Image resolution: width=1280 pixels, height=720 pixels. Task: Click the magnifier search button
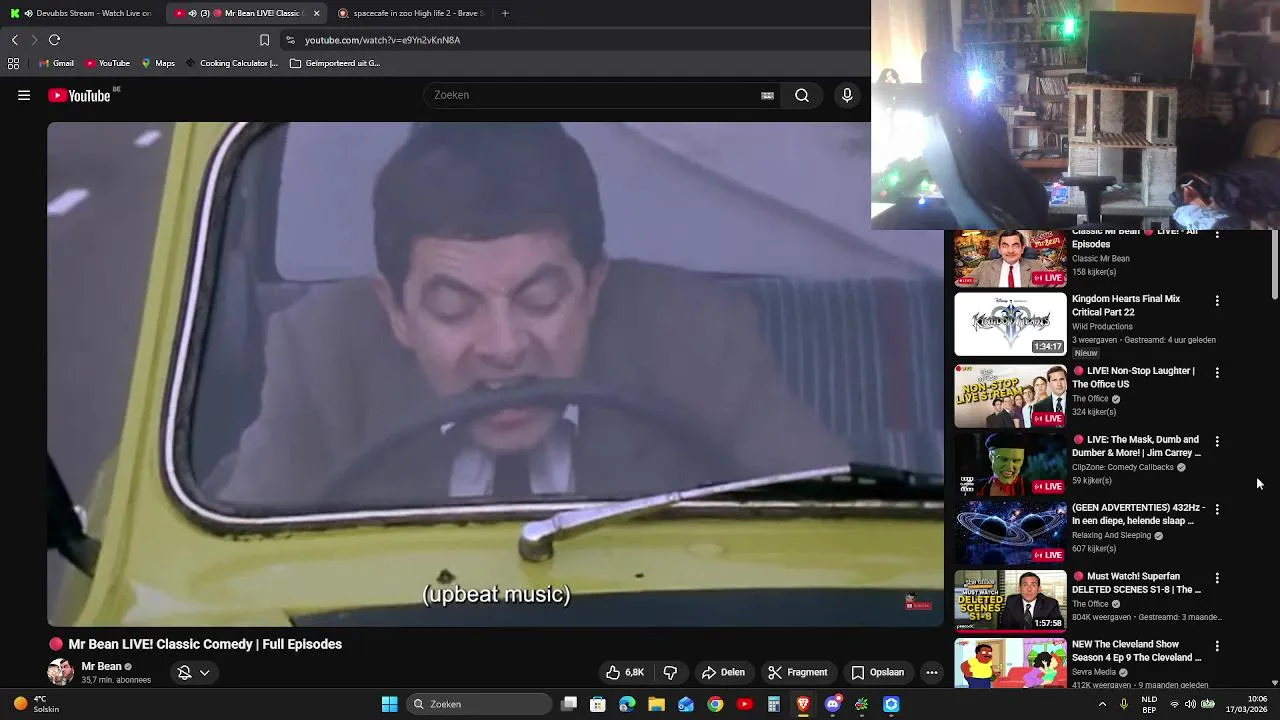coord(802,96)
